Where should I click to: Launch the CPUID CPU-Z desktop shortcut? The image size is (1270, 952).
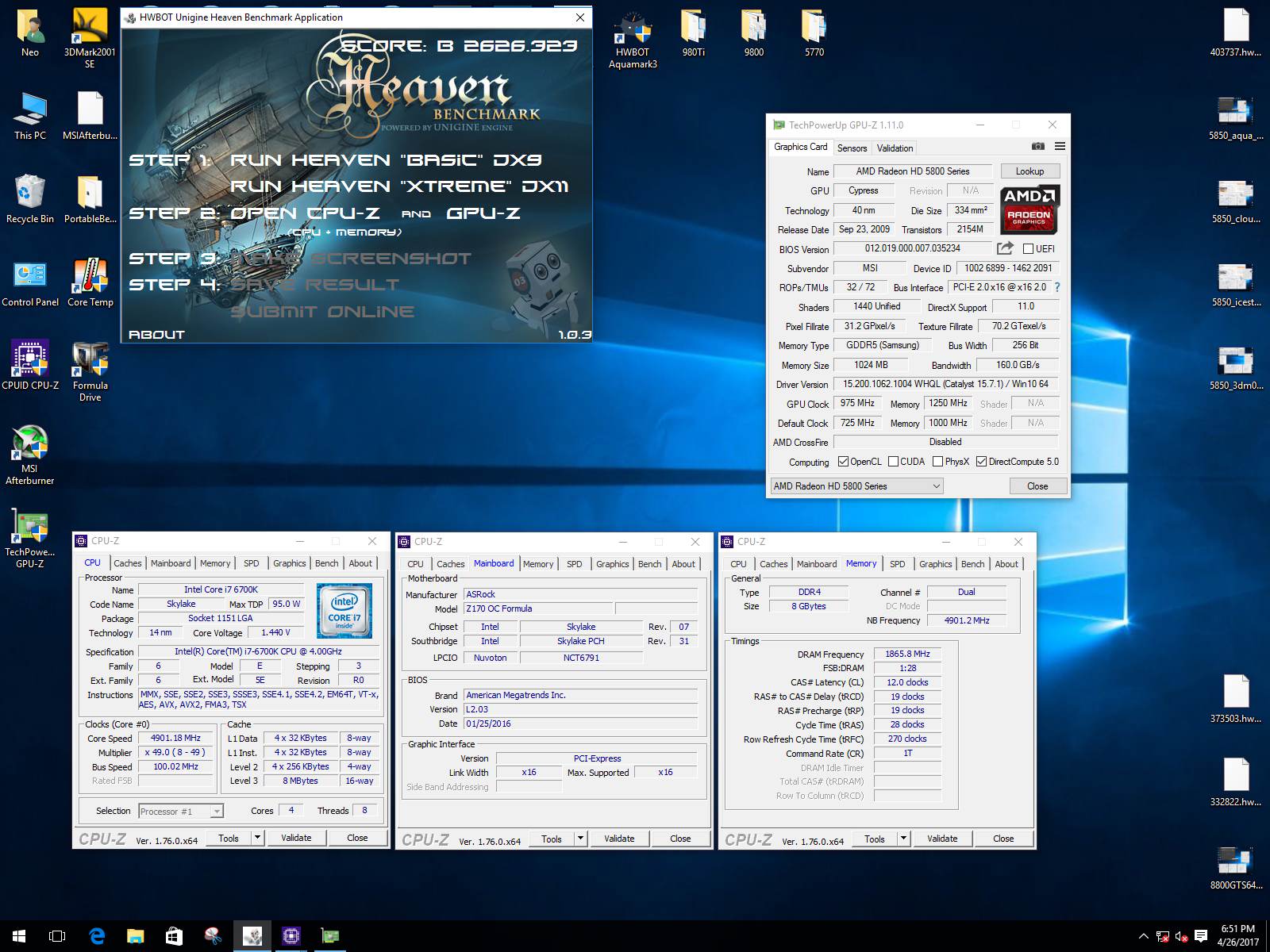pyautogui.click(x=30, y=365)
